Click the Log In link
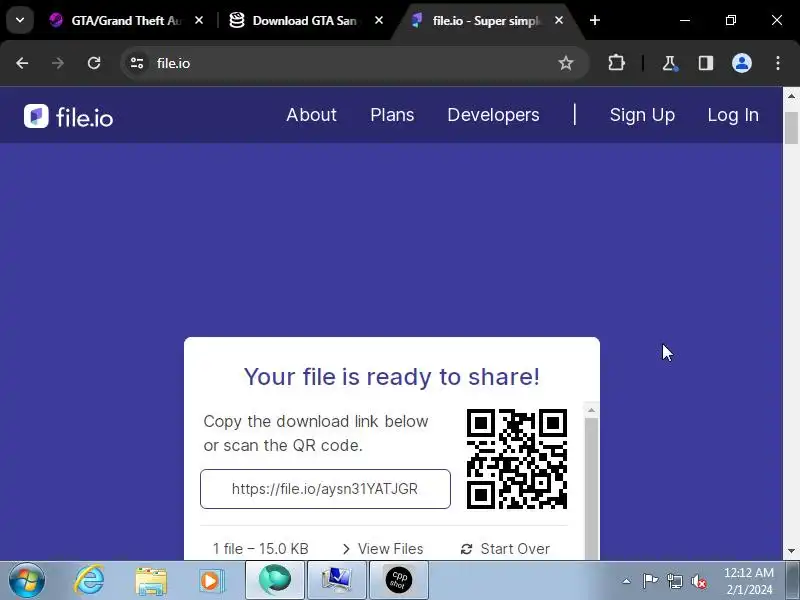Screen dimensions: 800x600 pos(733,115)
